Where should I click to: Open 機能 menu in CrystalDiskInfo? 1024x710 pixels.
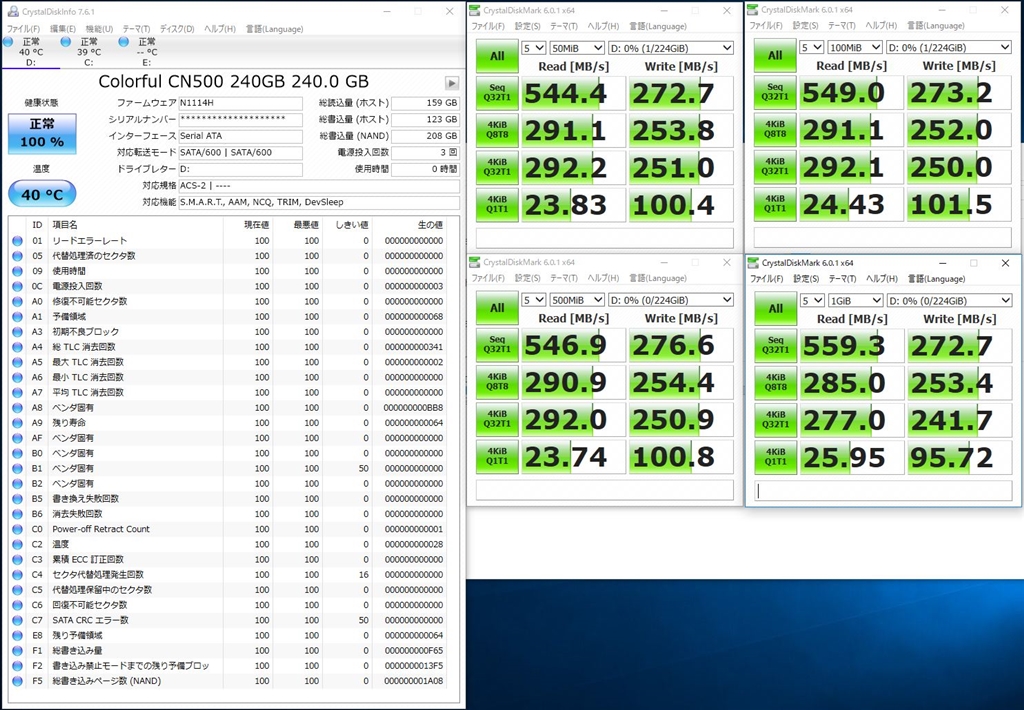(x=99, y=29)
